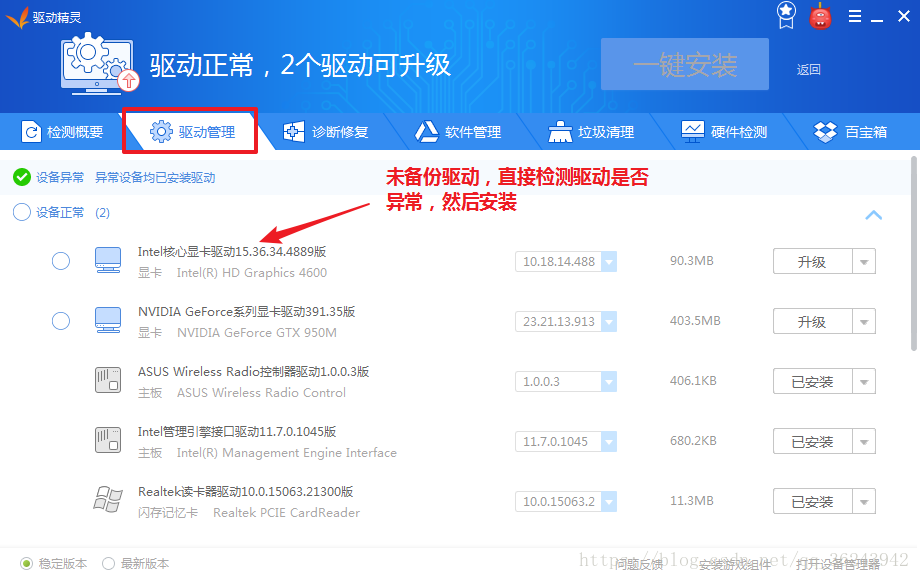The width and height of the screenshot is (920, 580).
Task: Open the 垃圾清理 tab
Action: pos(591,132)
